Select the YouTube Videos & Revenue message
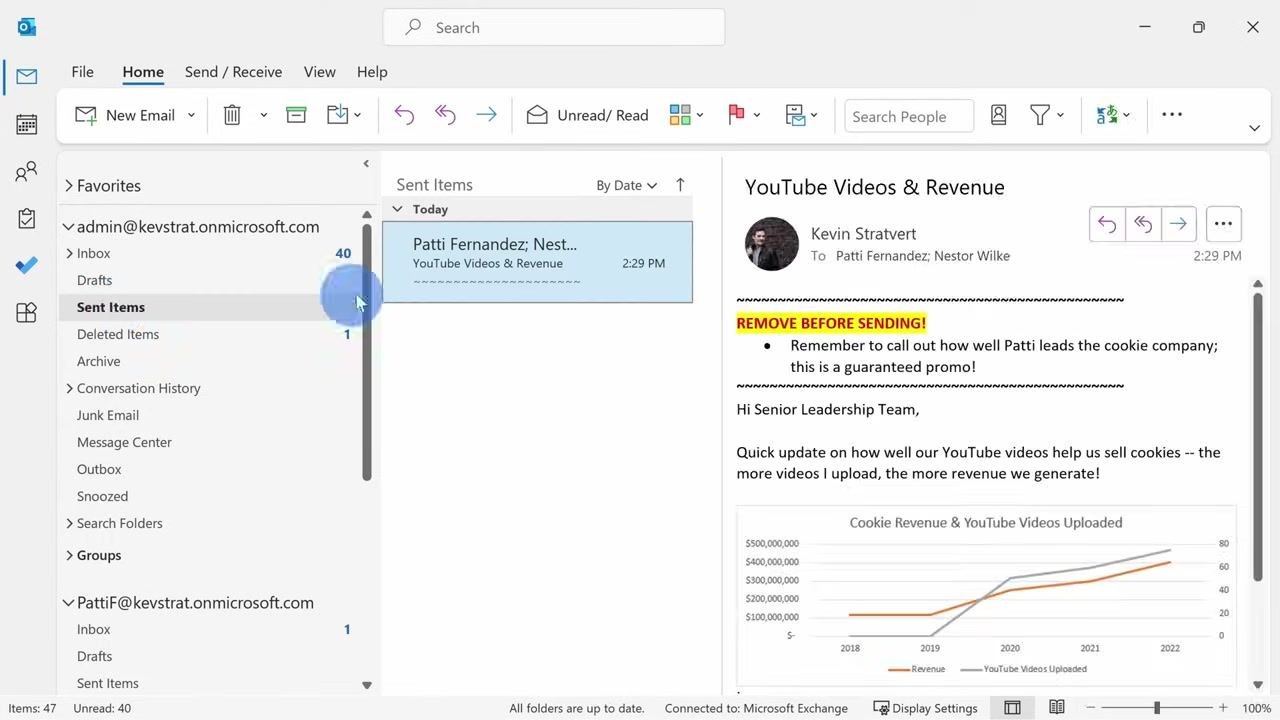 pos(537,262)
